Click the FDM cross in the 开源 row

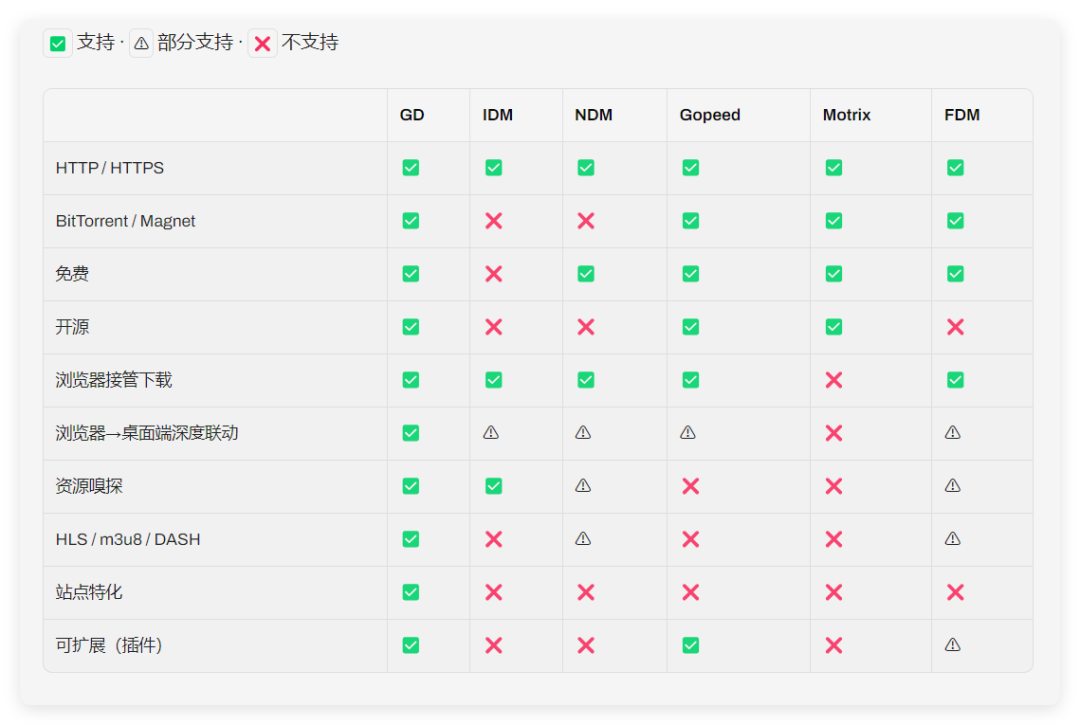pyautogui.click(x=955, y=327)
